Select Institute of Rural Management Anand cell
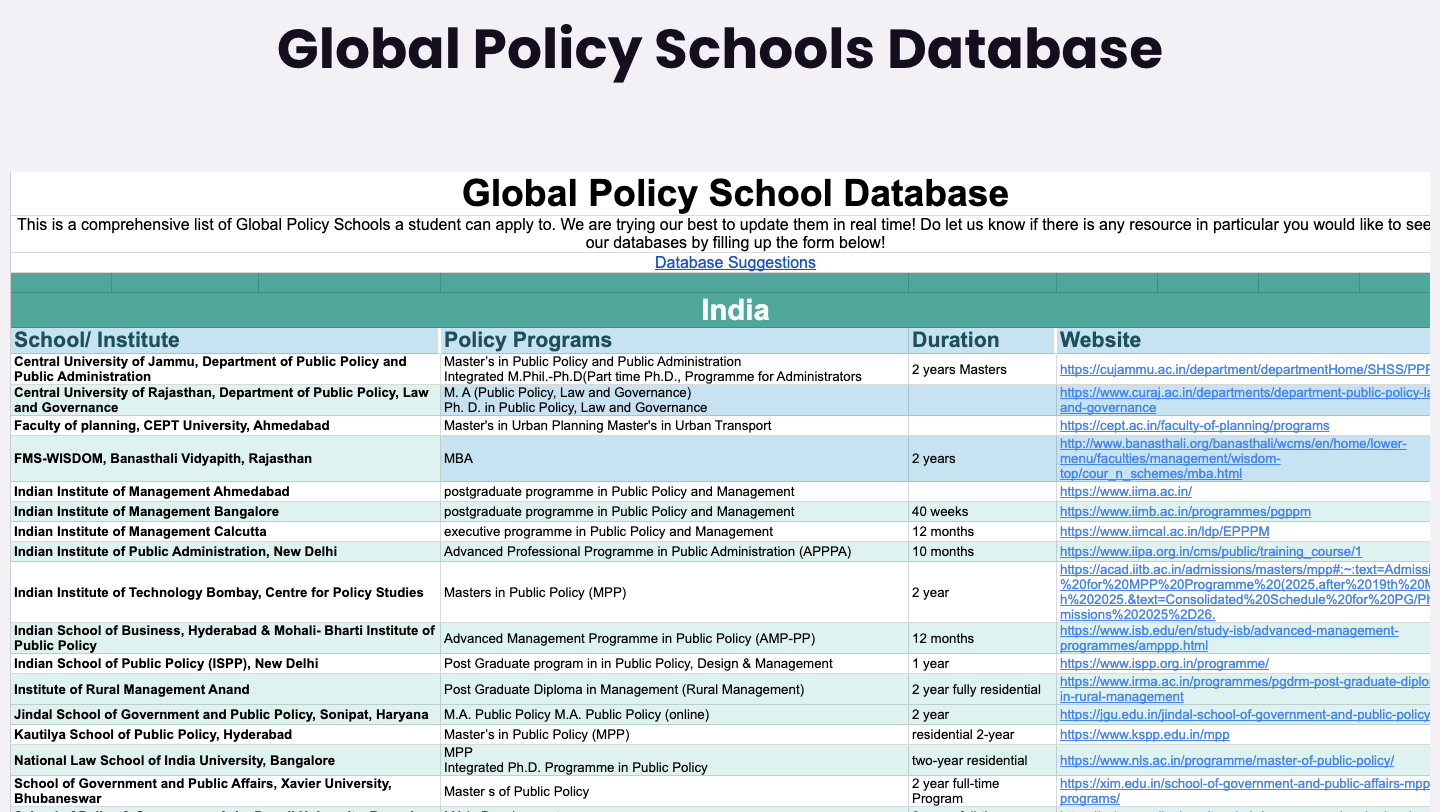1440x812 pixels. pos(226,689)
